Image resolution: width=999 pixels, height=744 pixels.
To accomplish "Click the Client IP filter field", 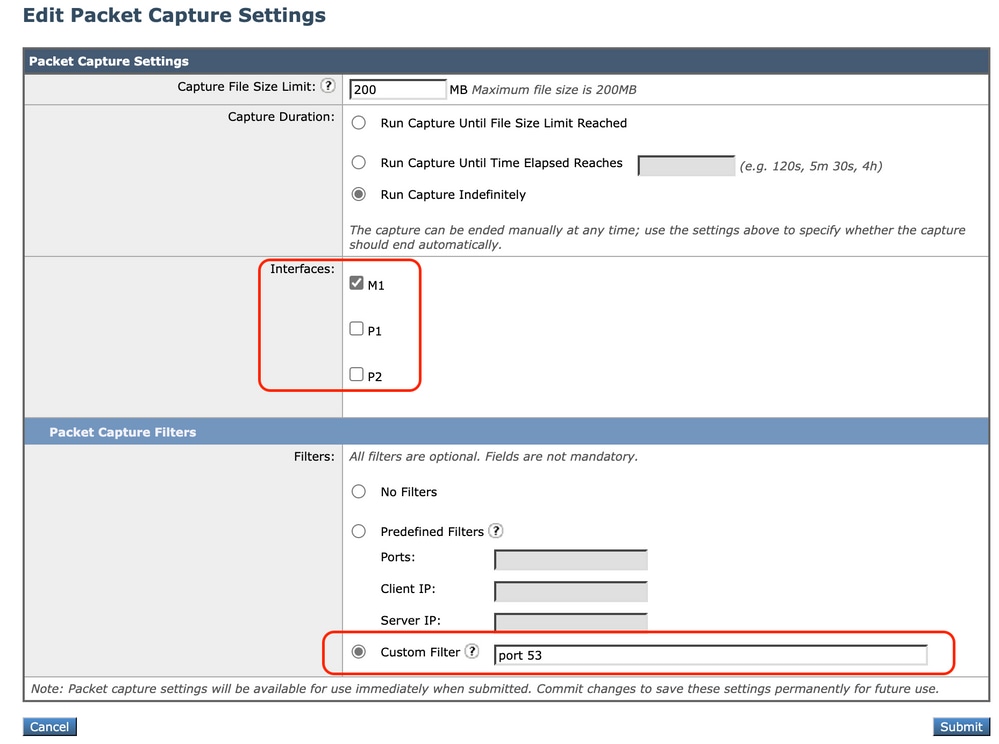I will pos(571,591).
